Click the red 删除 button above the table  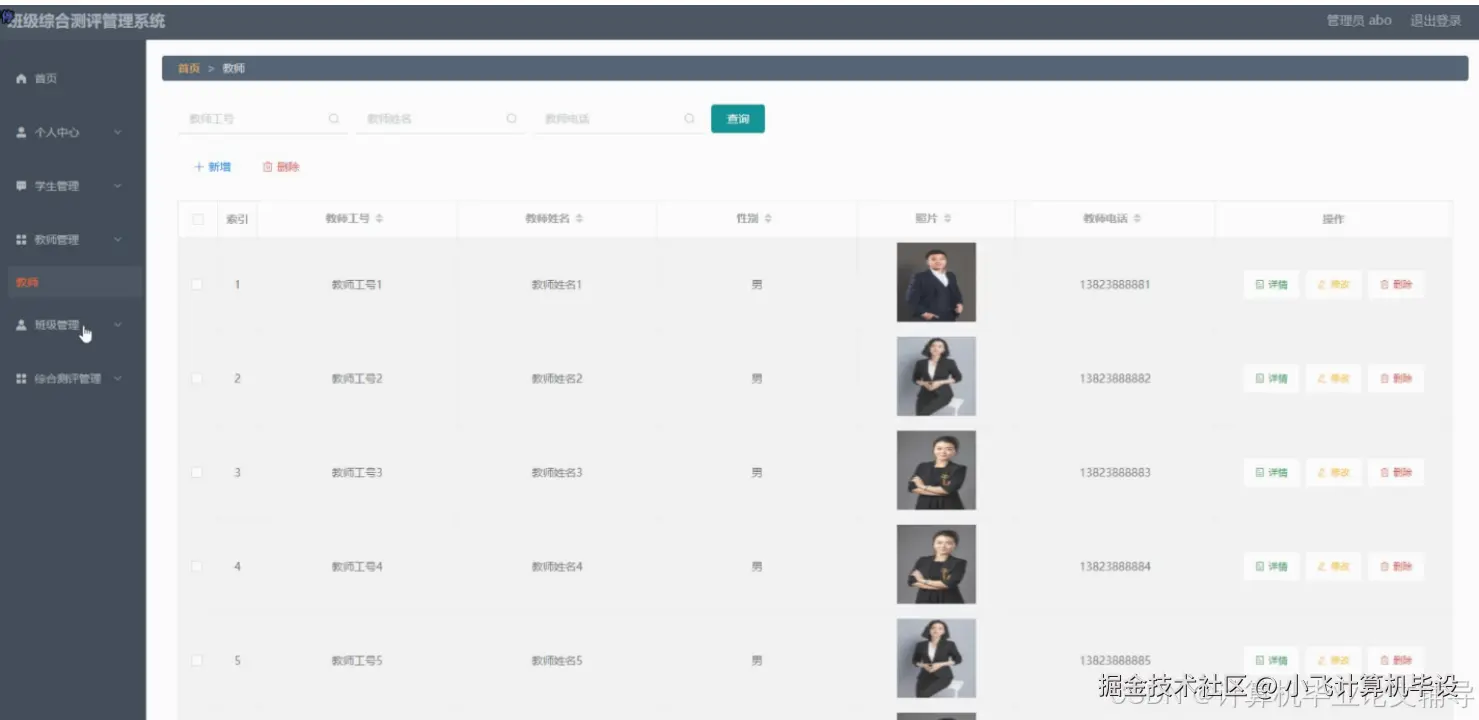point(281,167)
